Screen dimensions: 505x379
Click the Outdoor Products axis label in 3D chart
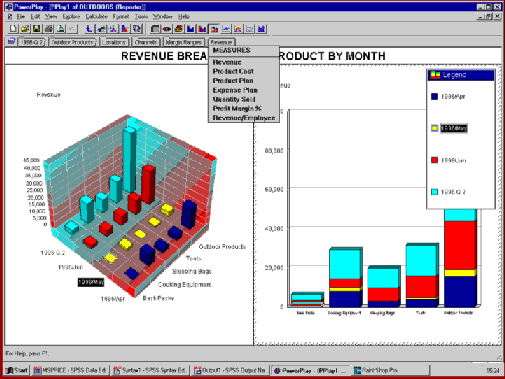[222, 247]
